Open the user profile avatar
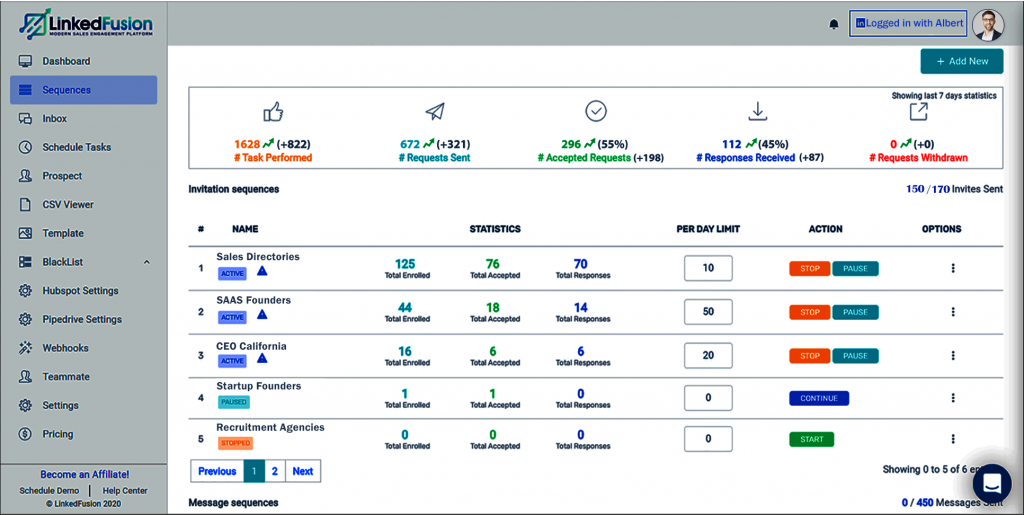1024x515 pixels. 987,24
